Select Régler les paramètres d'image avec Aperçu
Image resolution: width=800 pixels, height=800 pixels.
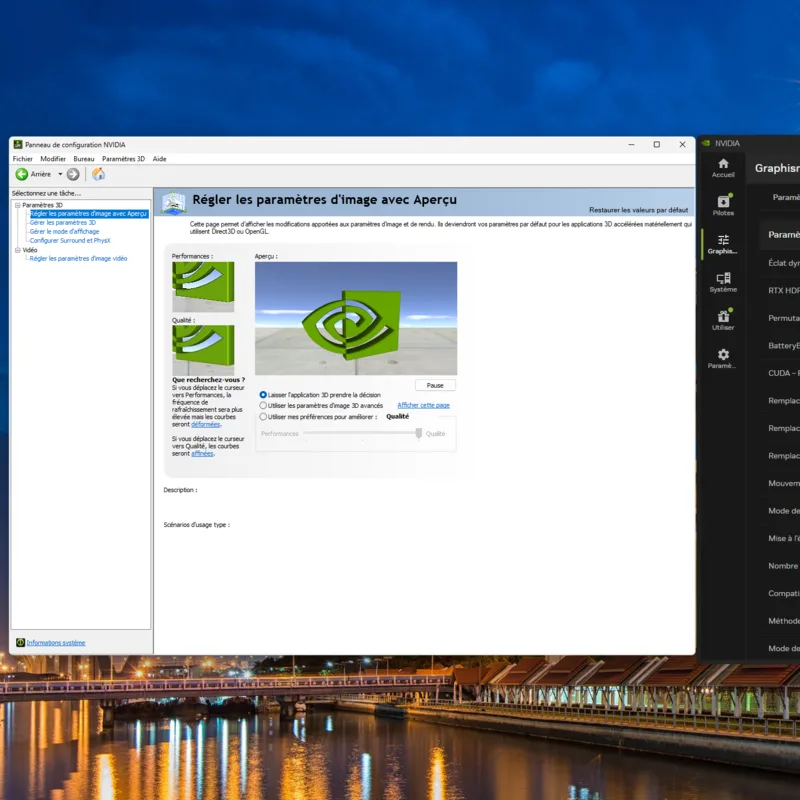(89, 214)
